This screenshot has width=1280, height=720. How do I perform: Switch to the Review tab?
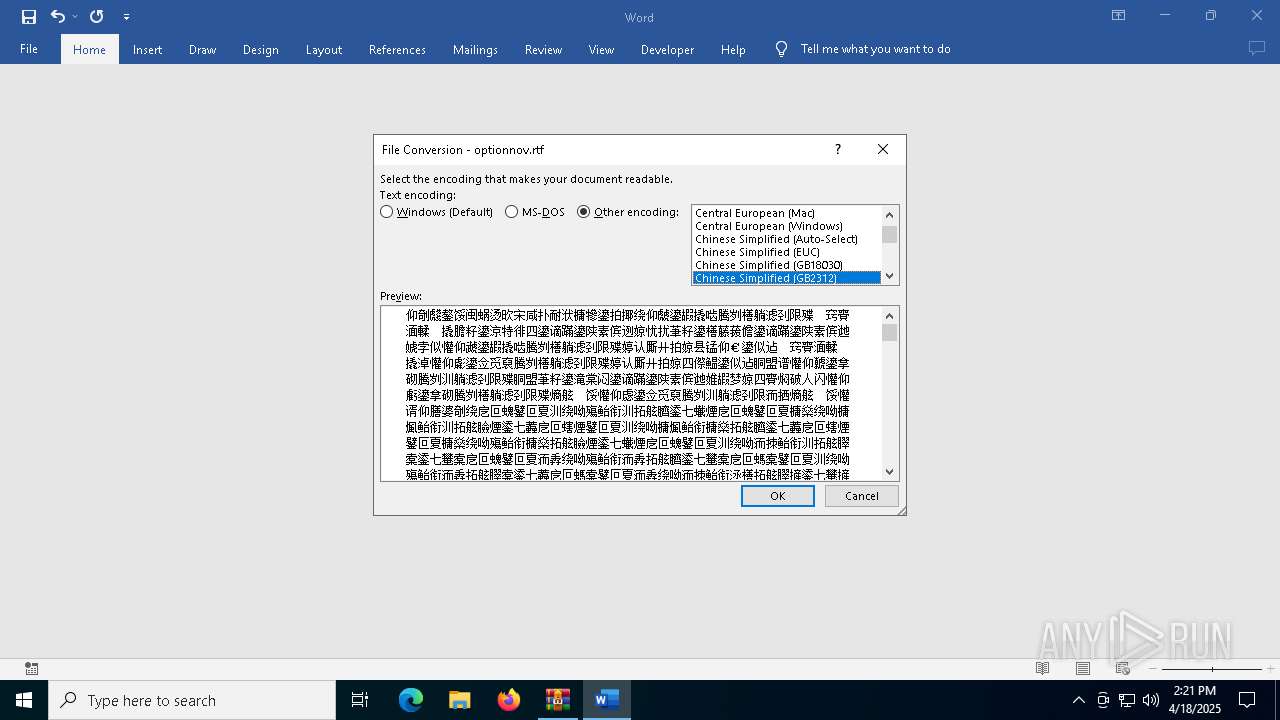tap(543, 49)
